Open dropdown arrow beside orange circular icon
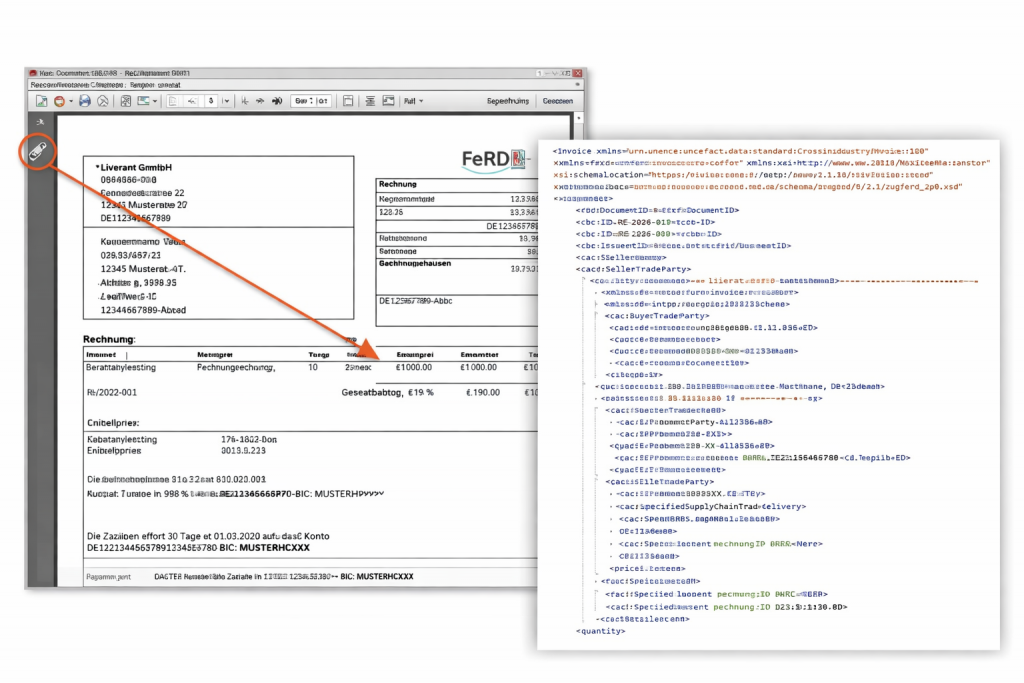1024x683 pixels. (x=70, y=101)
